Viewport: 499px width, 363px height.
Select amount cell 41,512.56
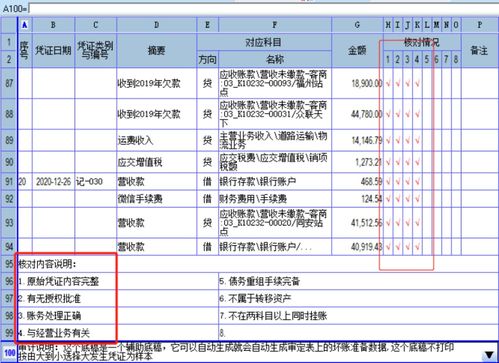click(357, 223)
